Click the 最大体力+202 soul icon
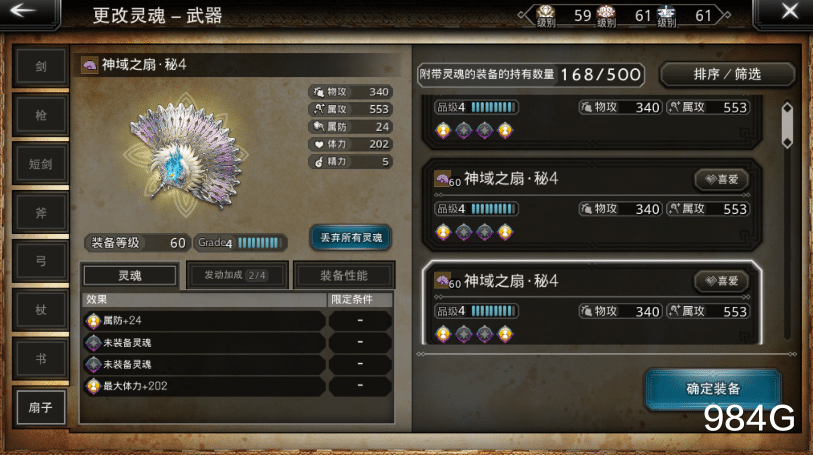The image size is (813, 455). click(93, 386)
